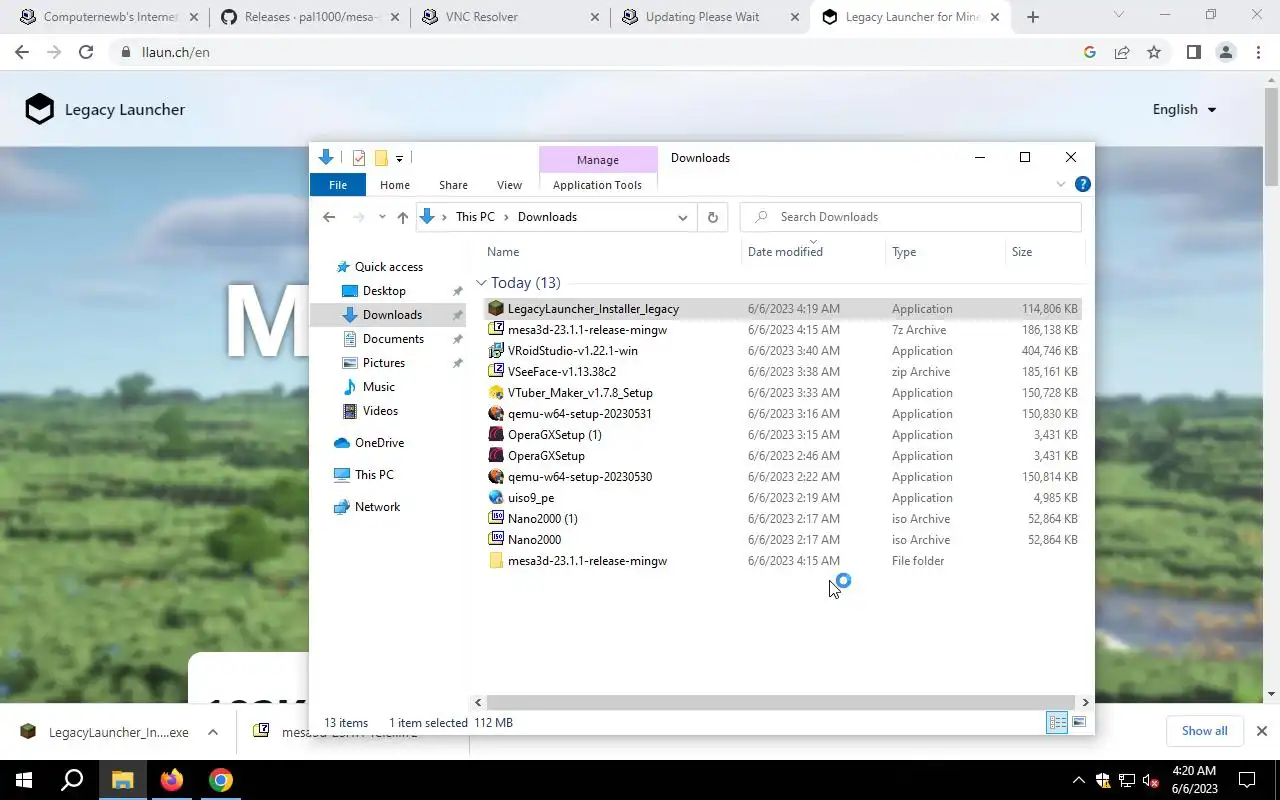Navigate back in File Explorer
The width and height of the screenshot is (1280, 800).
(x=329, y=217)
